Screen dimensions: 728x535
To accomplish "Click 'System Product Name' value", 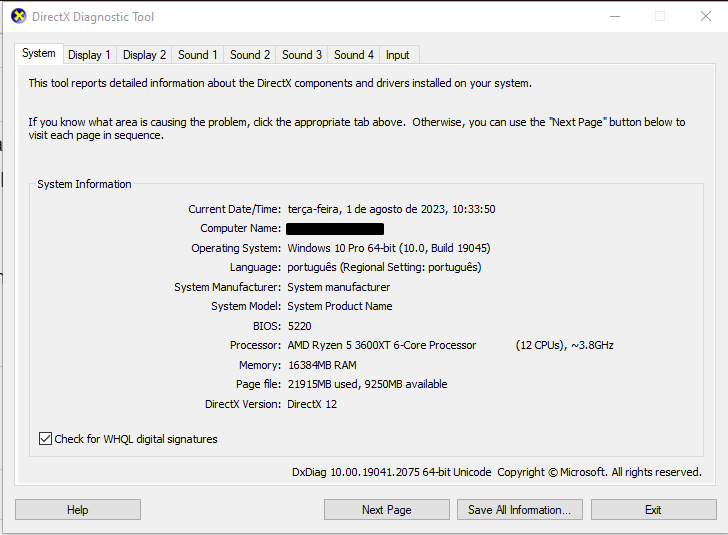I will [339, 306].
